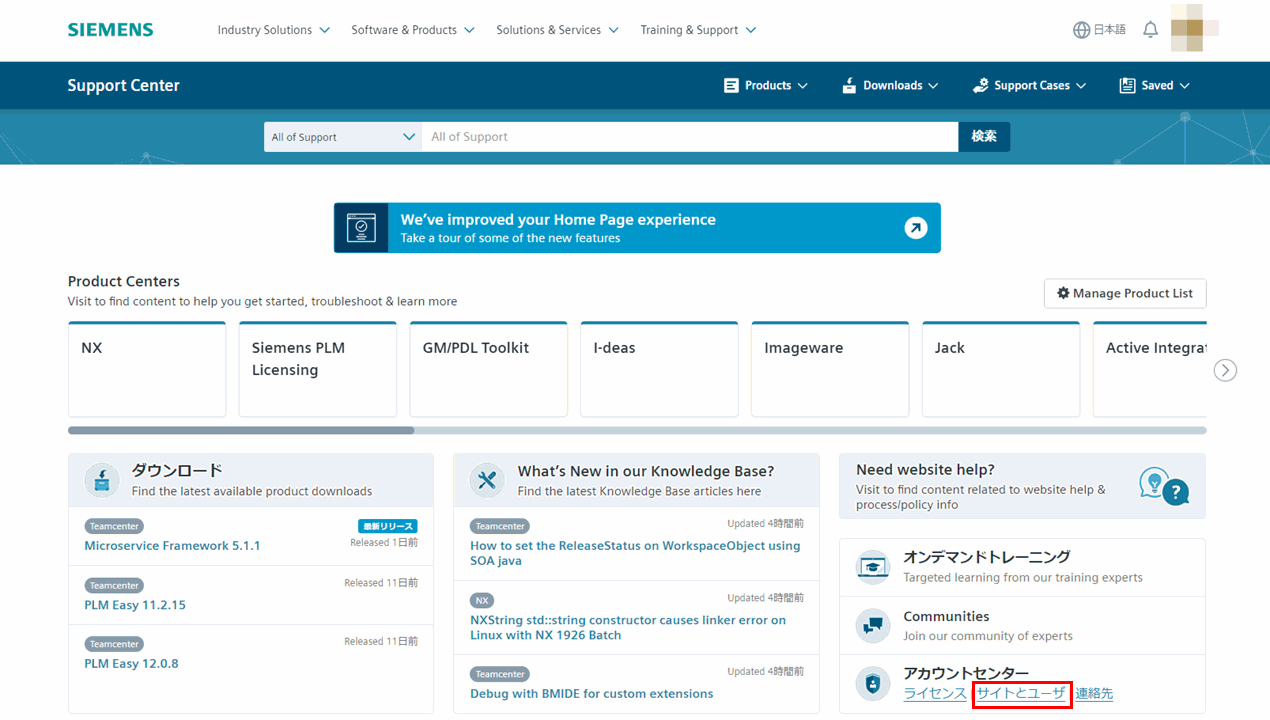Click the Communities chat bubble icon
1270x720 pixels.
tap(873, 626)
